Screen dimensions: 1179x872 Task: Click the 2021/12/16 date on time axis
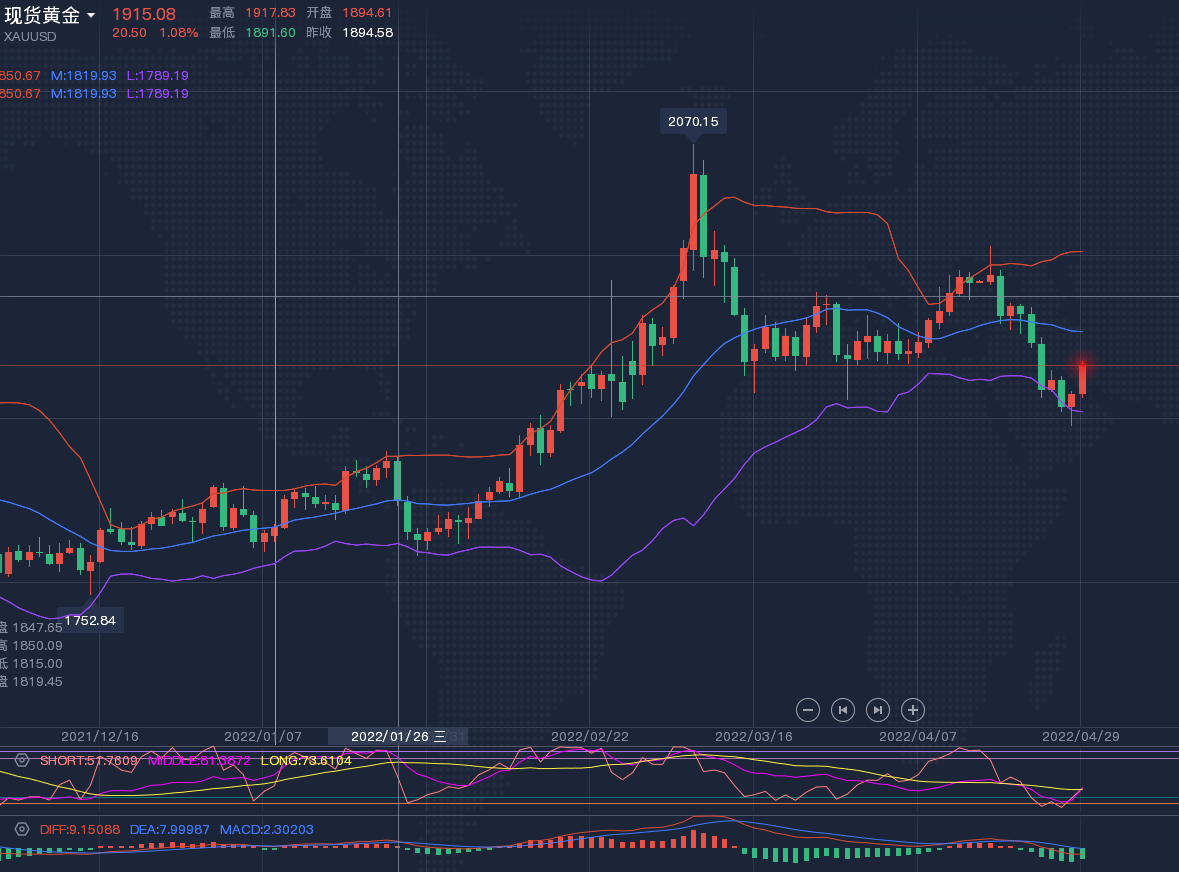point(100,736)
